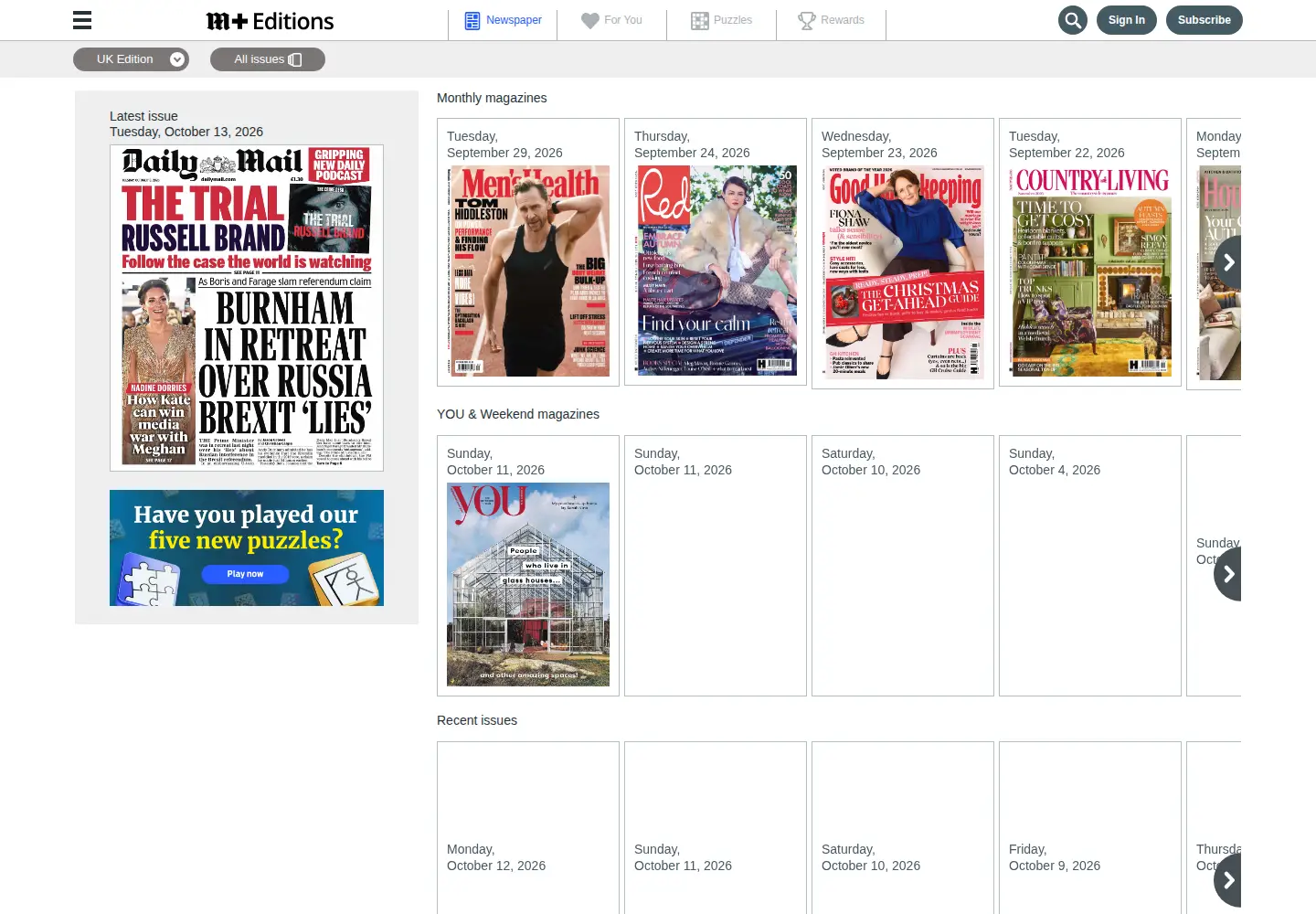This screenshot has width=1316, height=914.
Task: Open the UK Edition dropdown
Action: coord(131,59)
